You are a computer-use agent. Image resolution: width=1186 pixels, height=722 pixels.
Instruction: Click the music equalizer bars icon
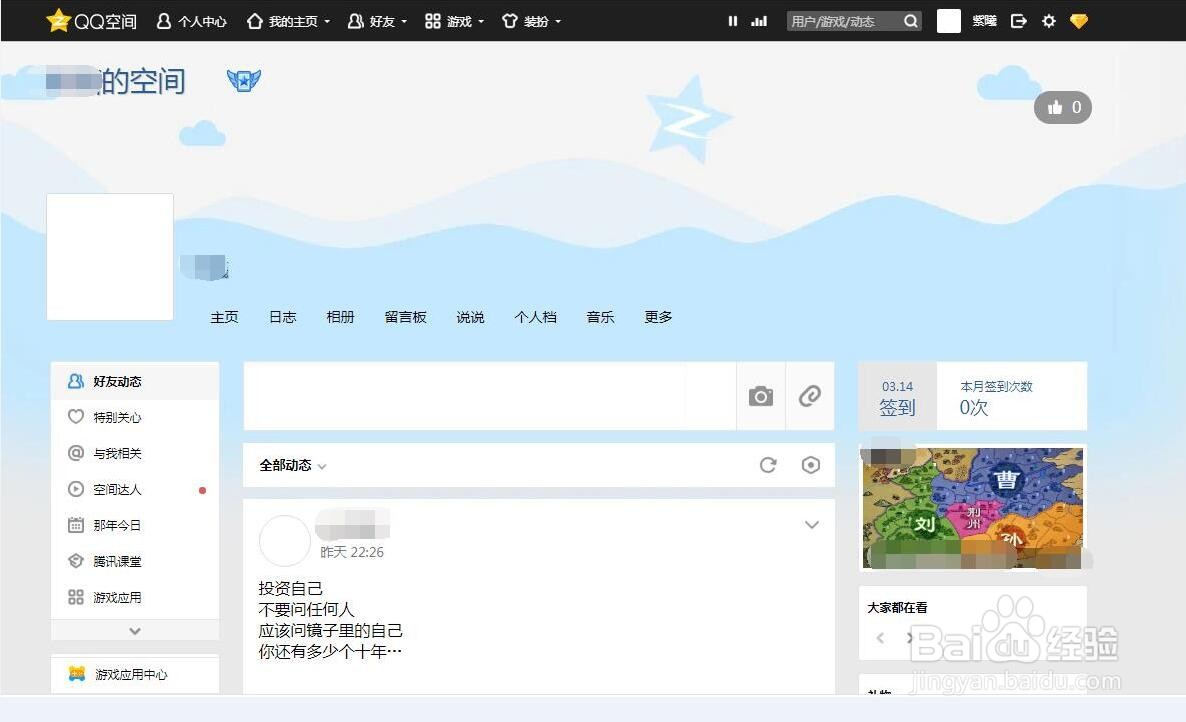pos(759,21)
